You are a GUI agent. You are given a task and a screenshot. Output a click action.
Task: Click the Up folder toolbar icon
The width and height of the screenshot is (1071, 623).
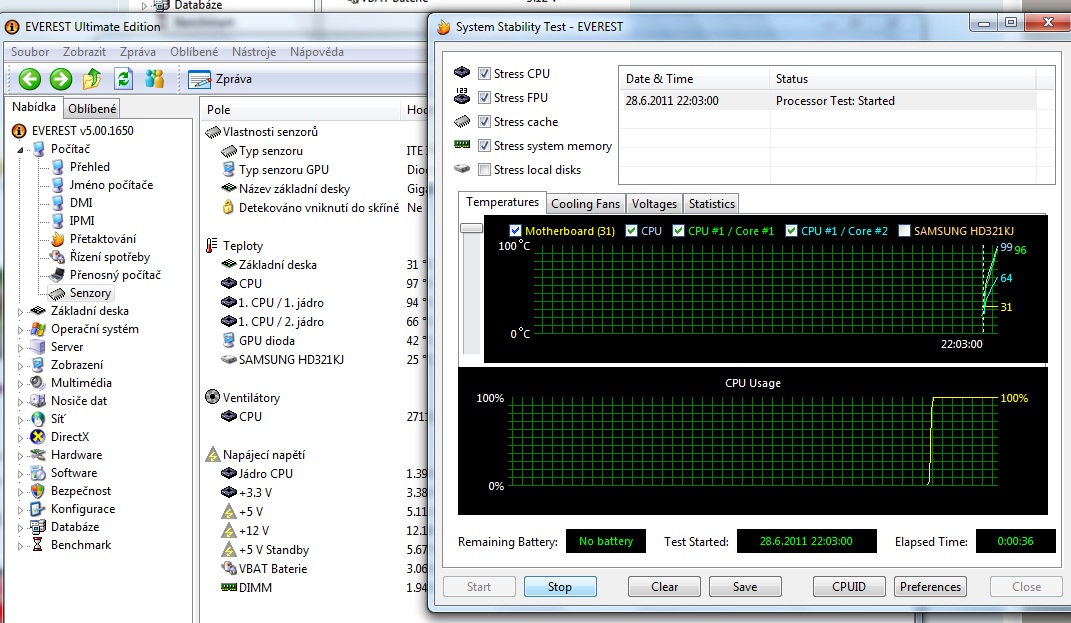(x=92, y=79)
